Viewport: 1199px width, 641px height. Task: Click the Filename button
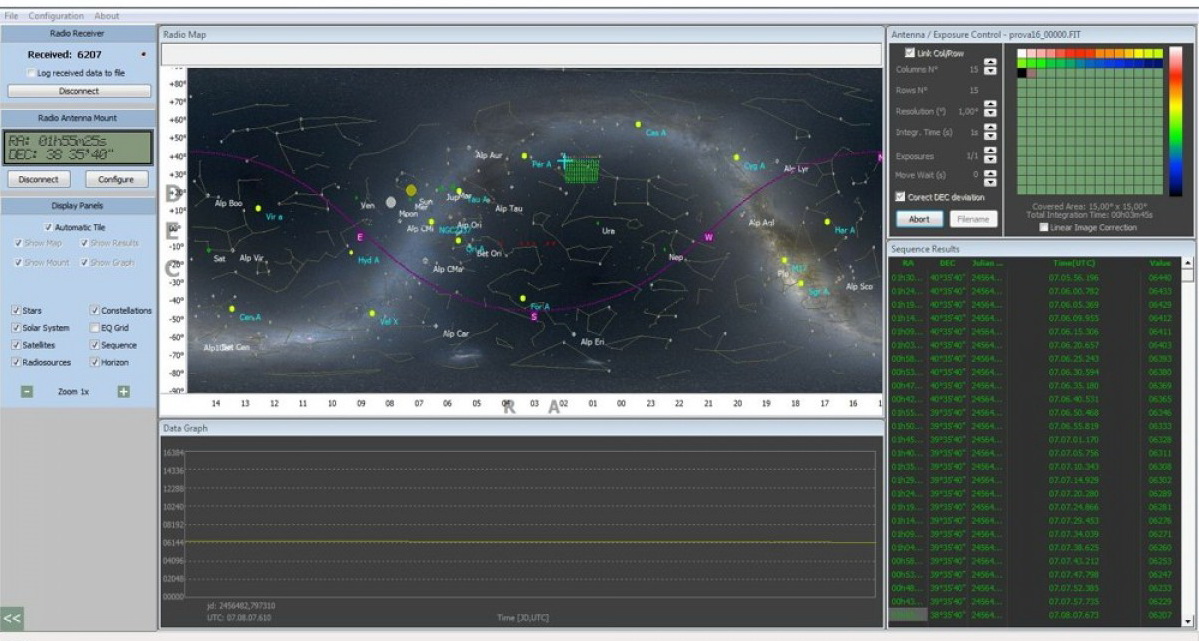973,219
